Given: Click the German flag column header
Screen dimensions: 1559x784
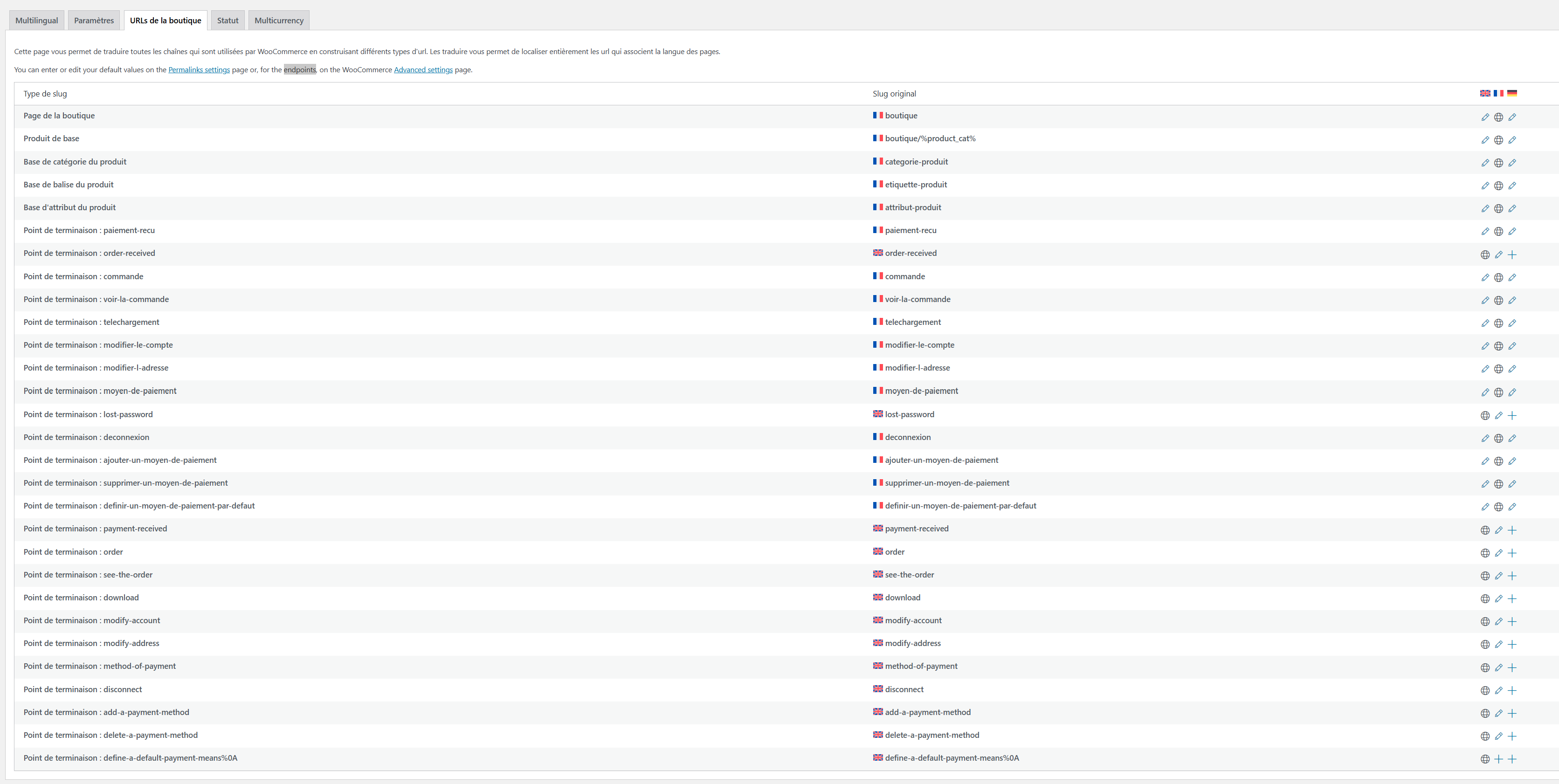Looking at the screenshot, I should (1512, 93).
